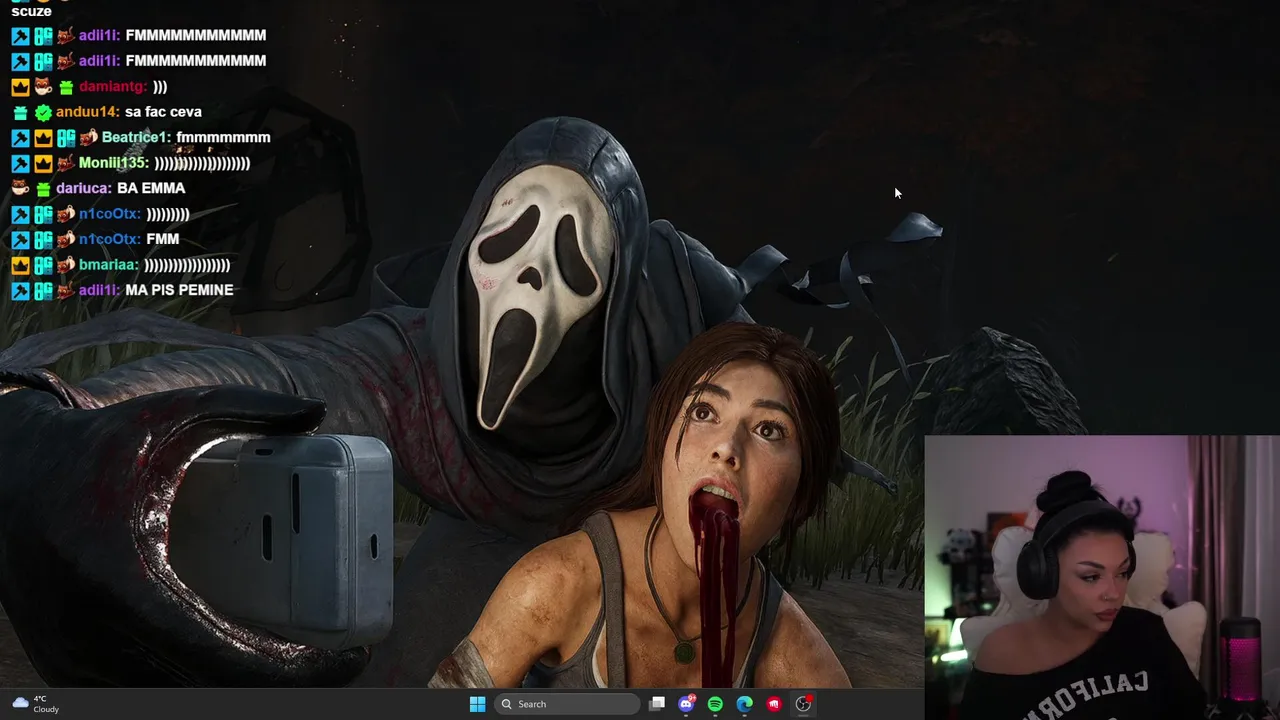Click the moderator badge in Moniii135's row
This screenshot has width=1280, height=720.
[20, 163]
